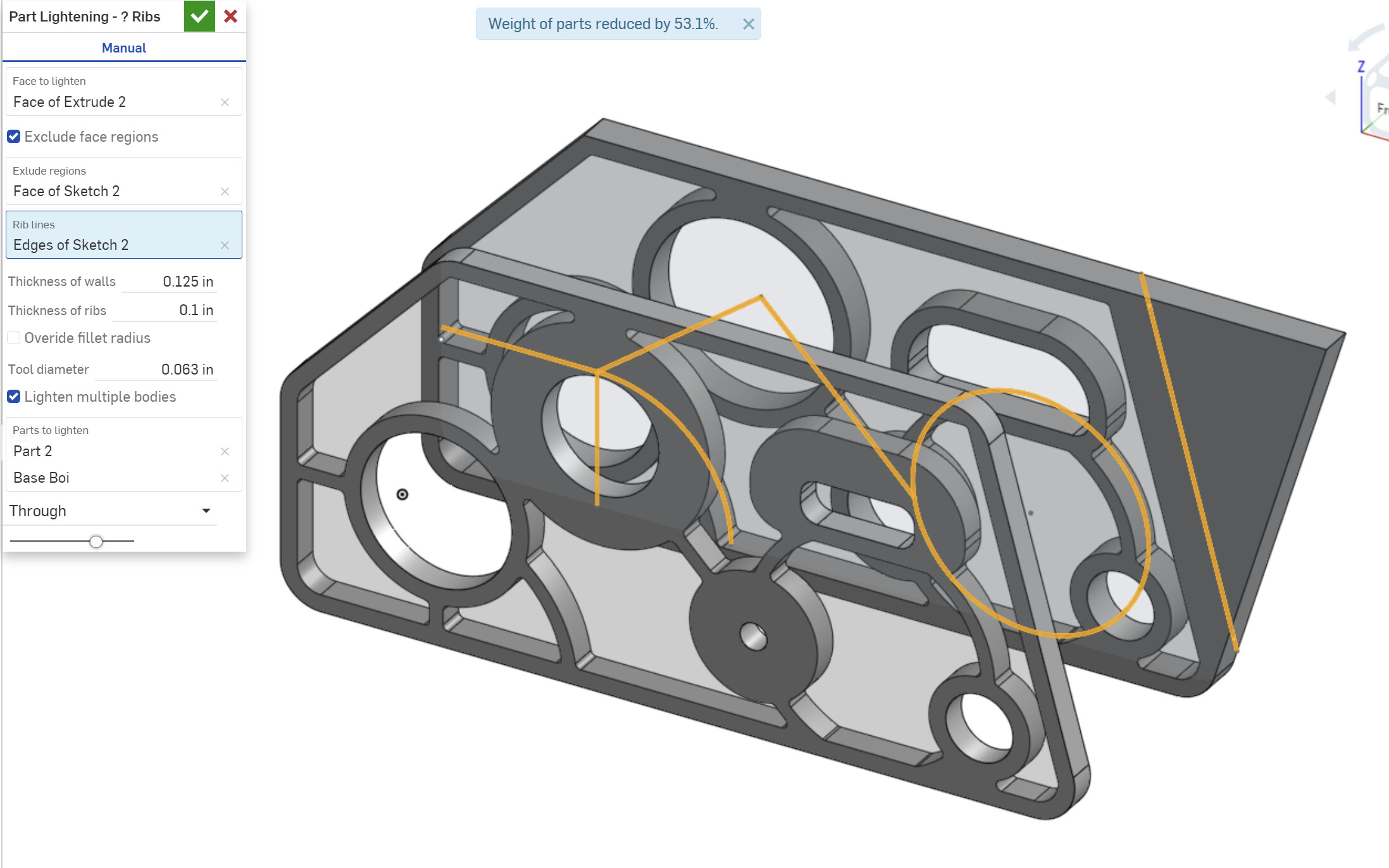This screenshot has width=1389, height=868.
Task: Activate the Rib lines selection field
Action: [124, 235]
